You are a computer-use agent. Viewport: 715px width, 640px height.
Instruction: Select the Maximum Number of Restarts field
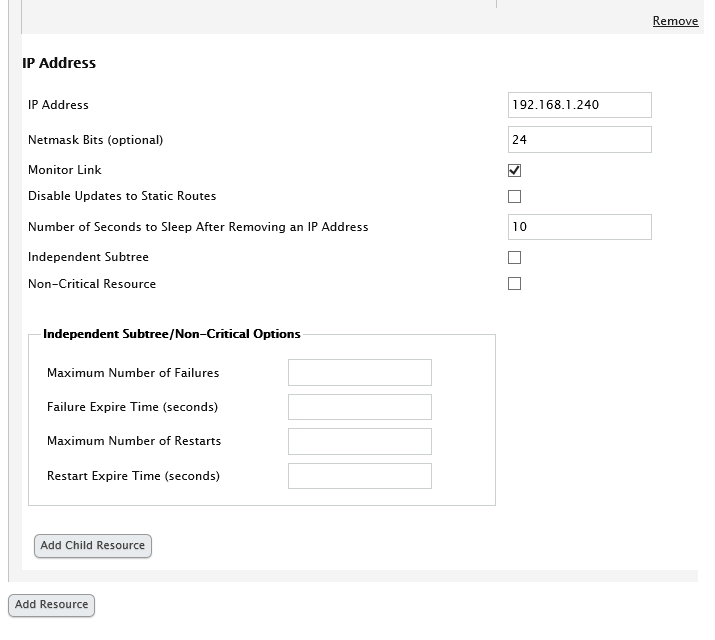coord(359,441)
